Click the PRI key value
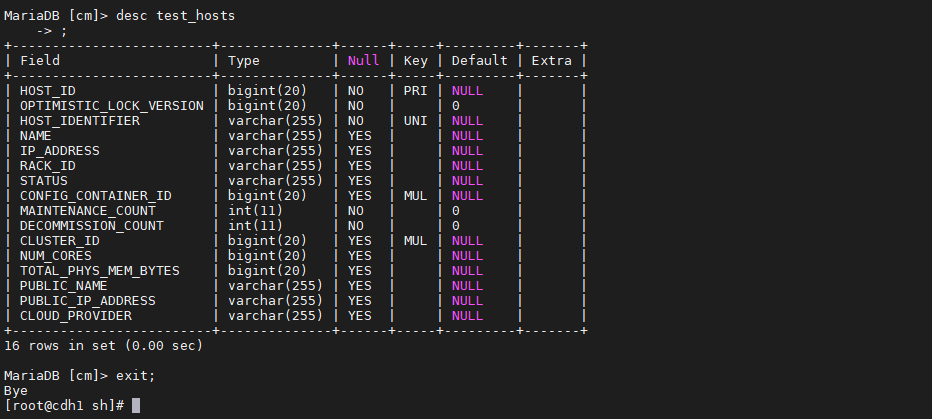Image resolution: width=932 pixels, height=419 pixels. click(415, 91)
